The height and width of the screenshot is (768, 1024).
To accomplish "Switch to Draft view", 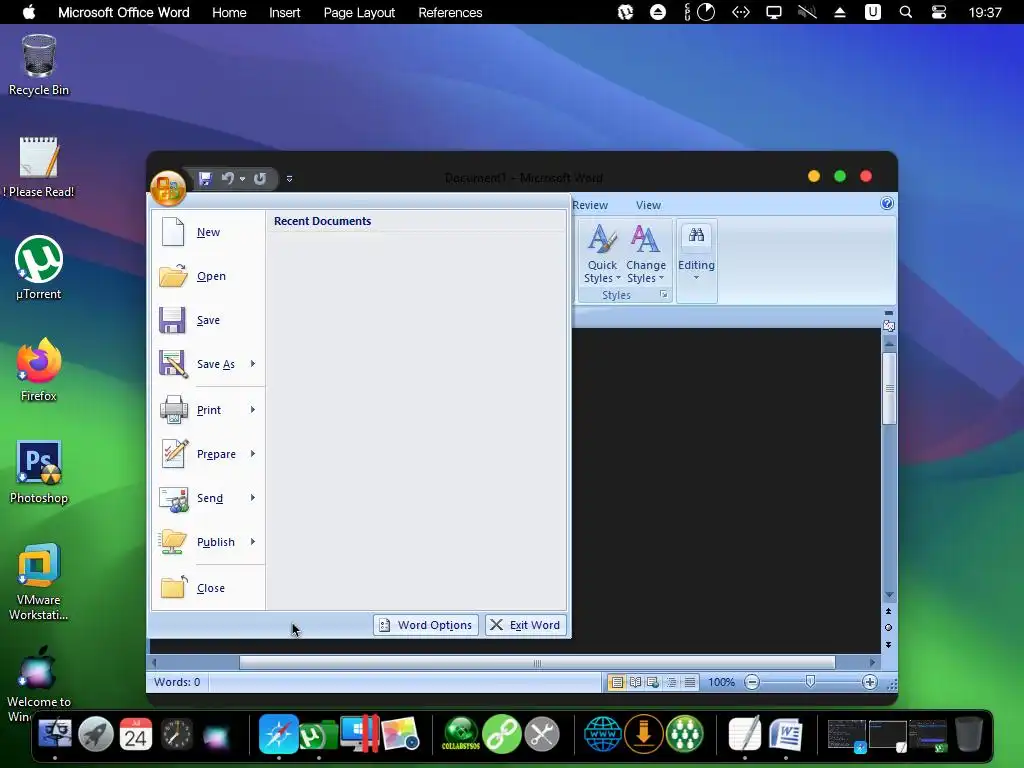I will (690, 682).
